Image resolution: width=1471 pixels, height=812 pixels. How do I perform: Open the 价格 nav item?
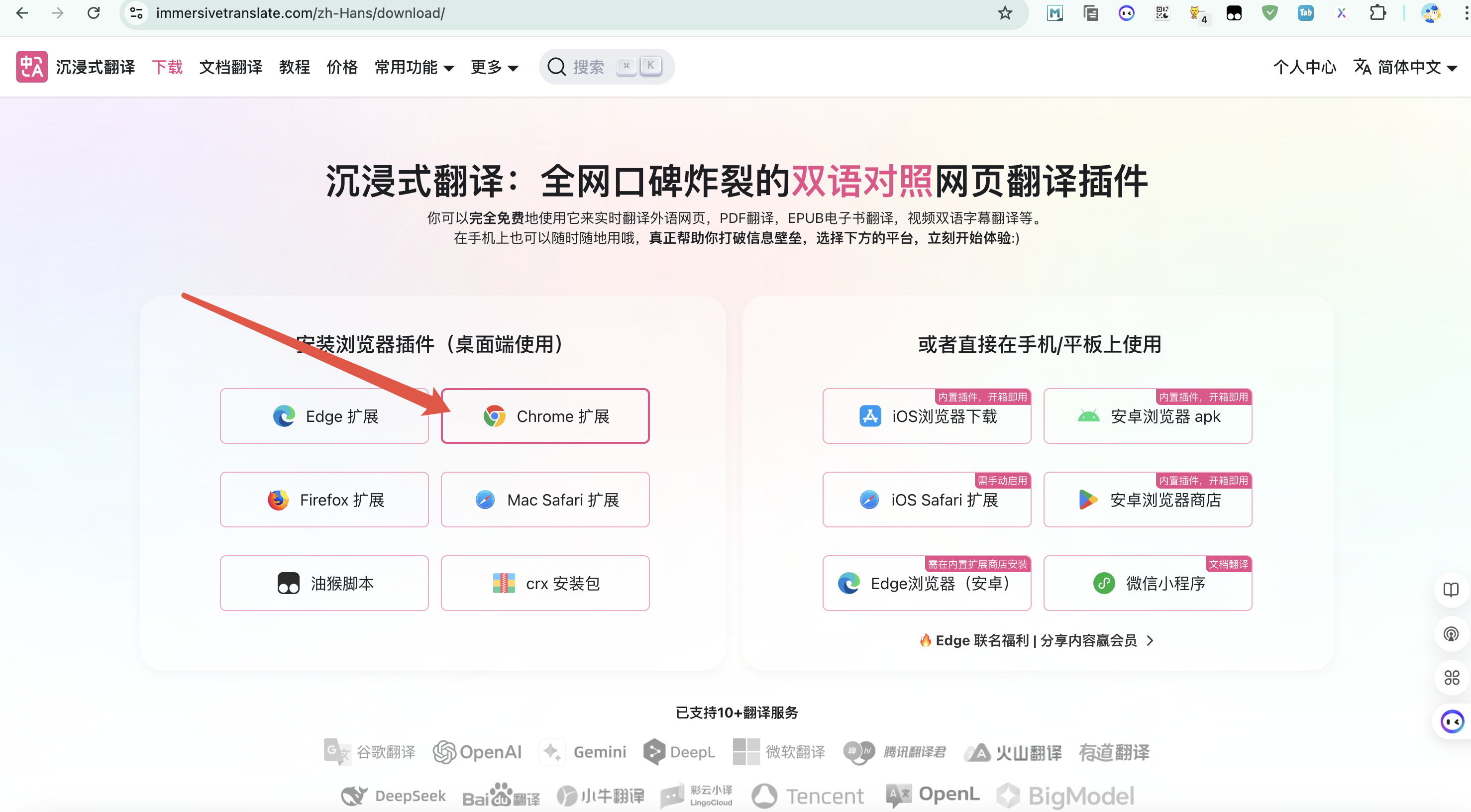(341, 67)
